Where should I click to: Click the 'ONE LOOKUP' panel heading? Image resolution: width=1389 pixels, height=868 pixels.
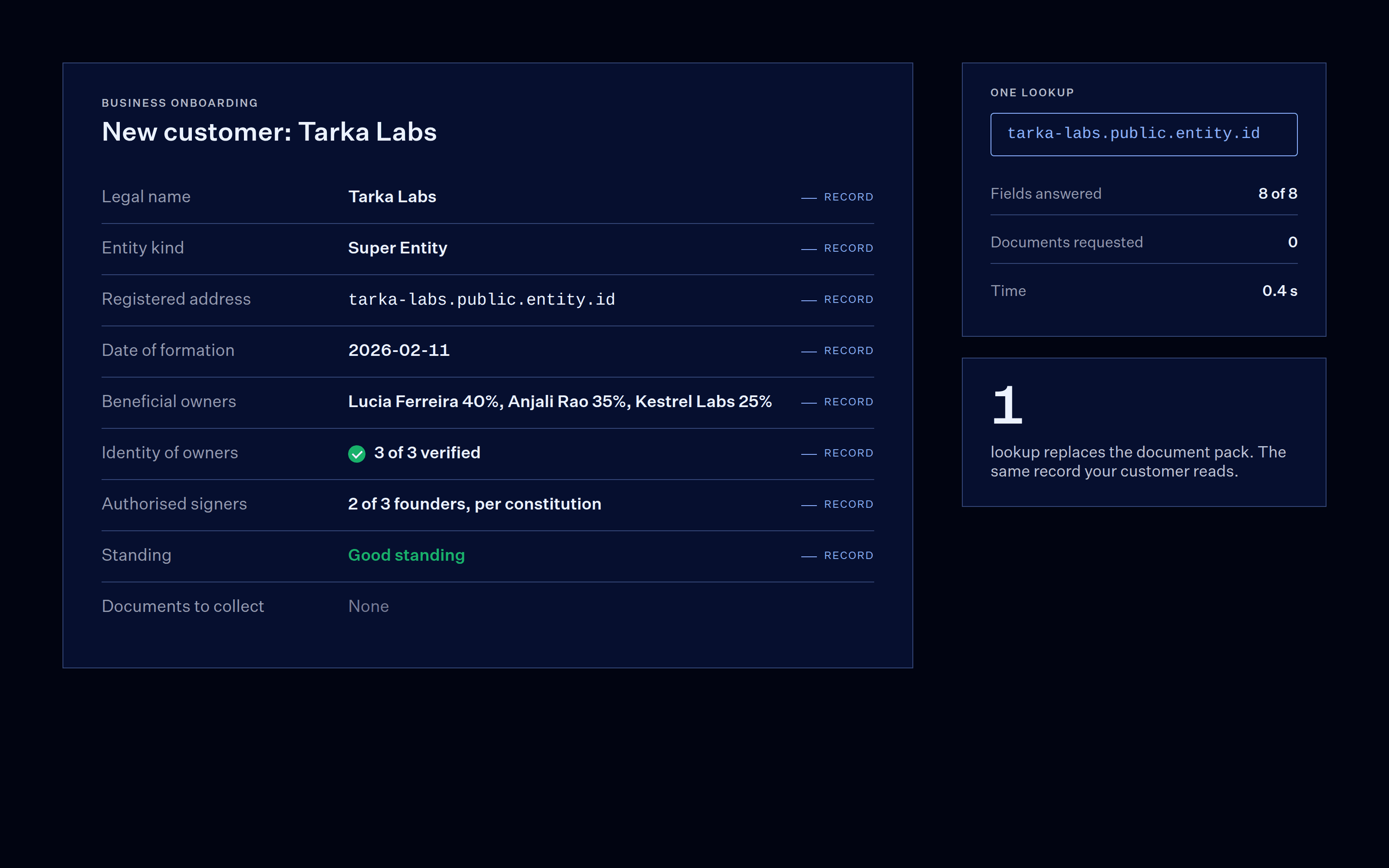coord(1031,92)
